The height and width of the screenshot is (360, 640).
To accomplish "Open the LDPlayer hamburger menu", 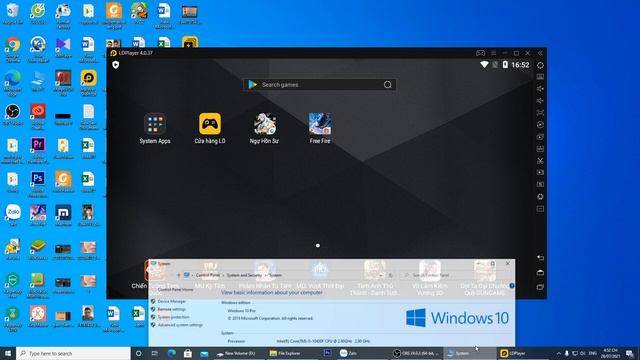I will tap(493, 53).
